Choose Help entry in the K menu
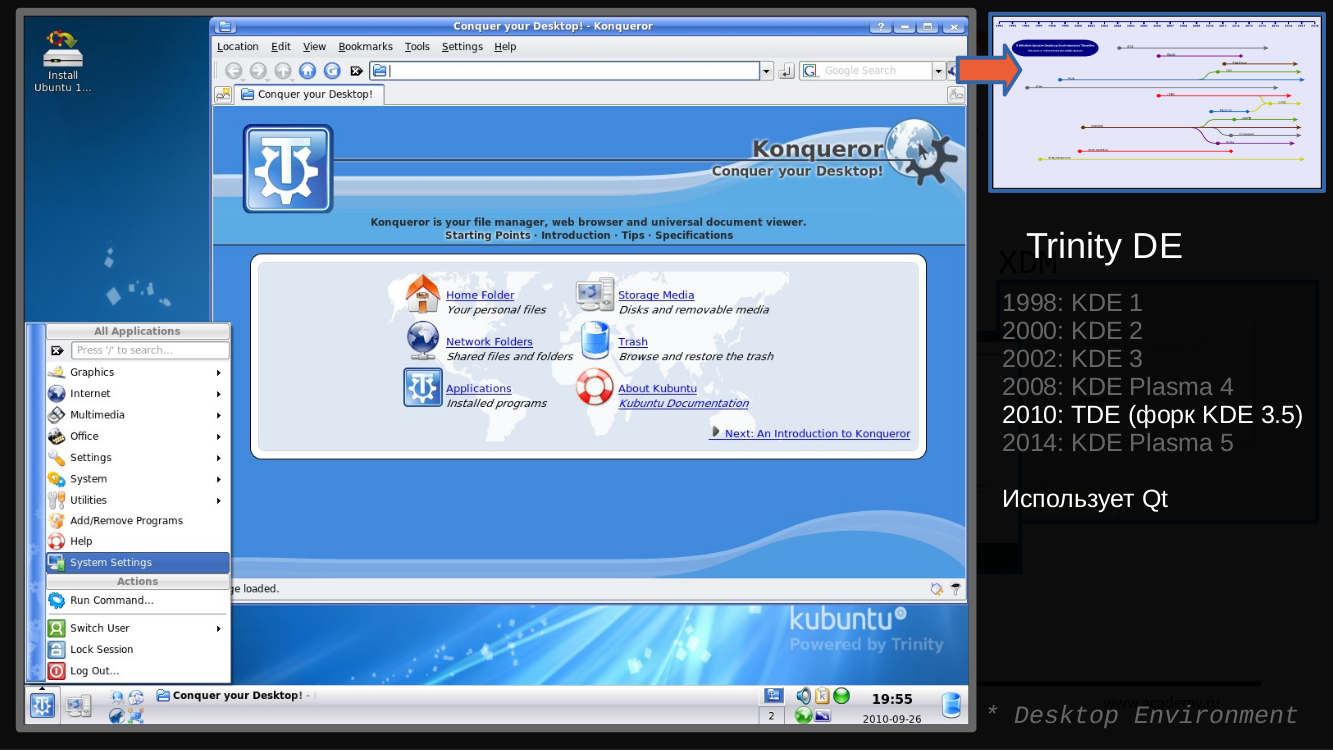The width and height of the screenshot is (1333, 750). [x=138, y=541]
